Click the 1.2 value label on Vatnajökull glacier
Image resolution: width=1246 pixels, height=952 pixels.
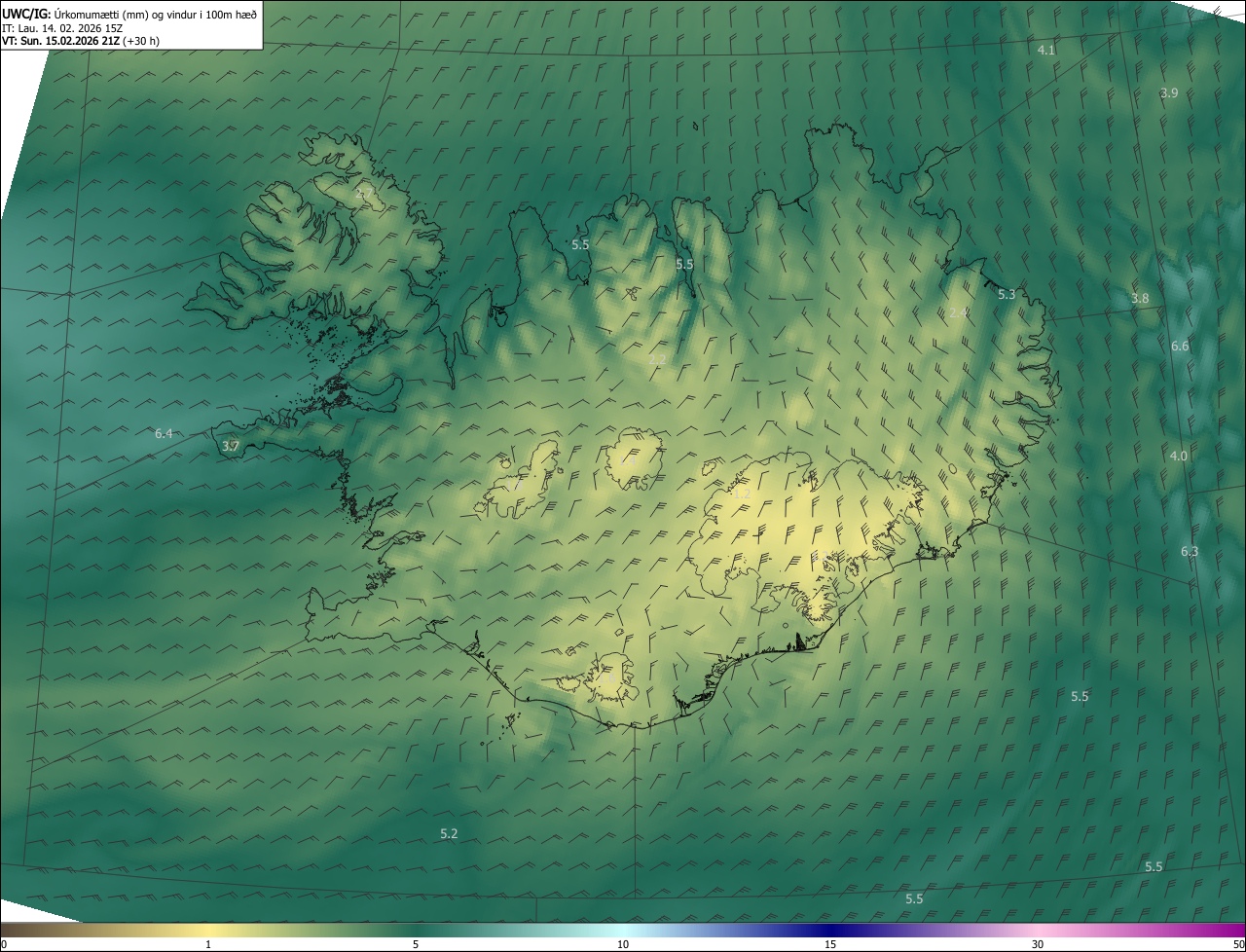coord(742,494)
